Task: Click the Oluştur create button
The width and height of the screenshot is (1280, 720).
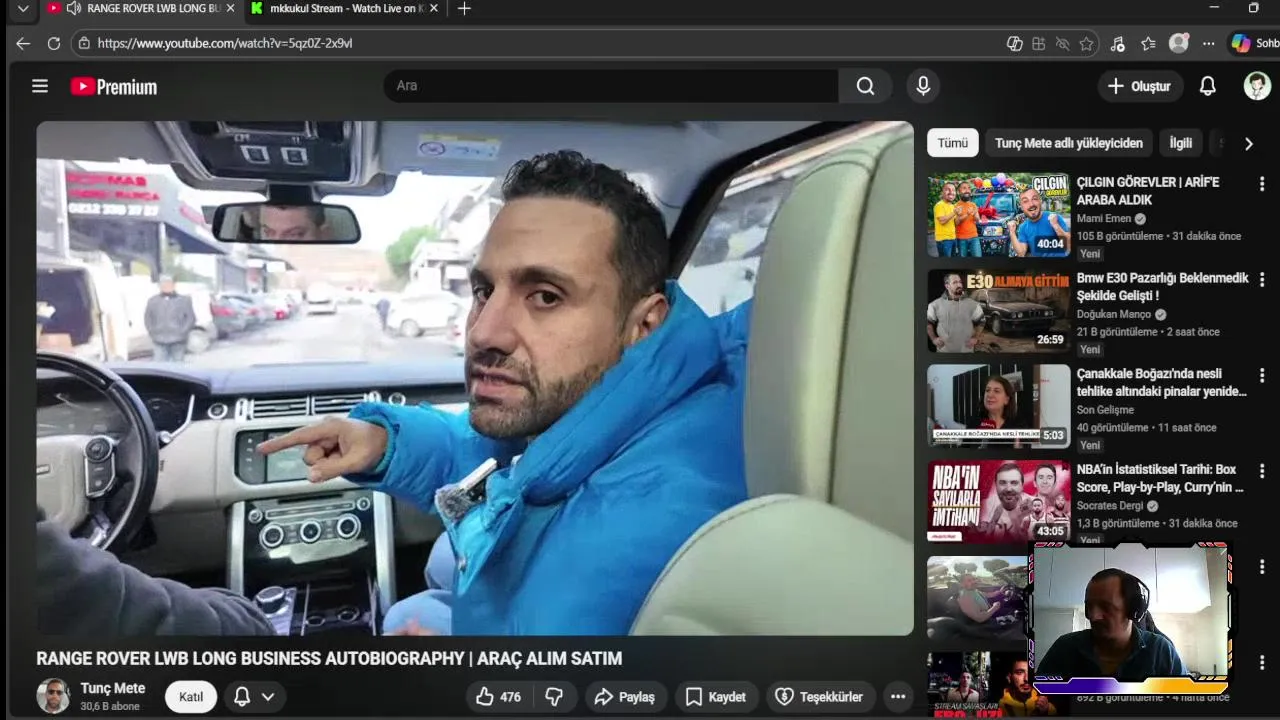Action: point(1140,86)
